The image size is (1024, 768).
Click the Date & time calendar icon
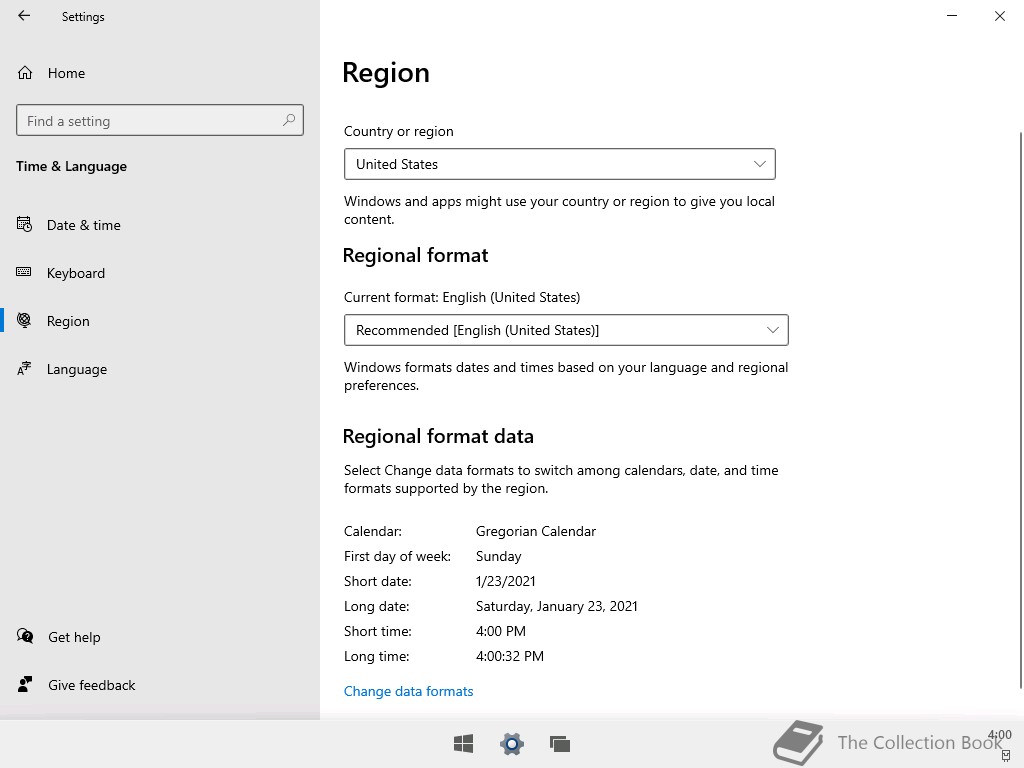[24, 225]
